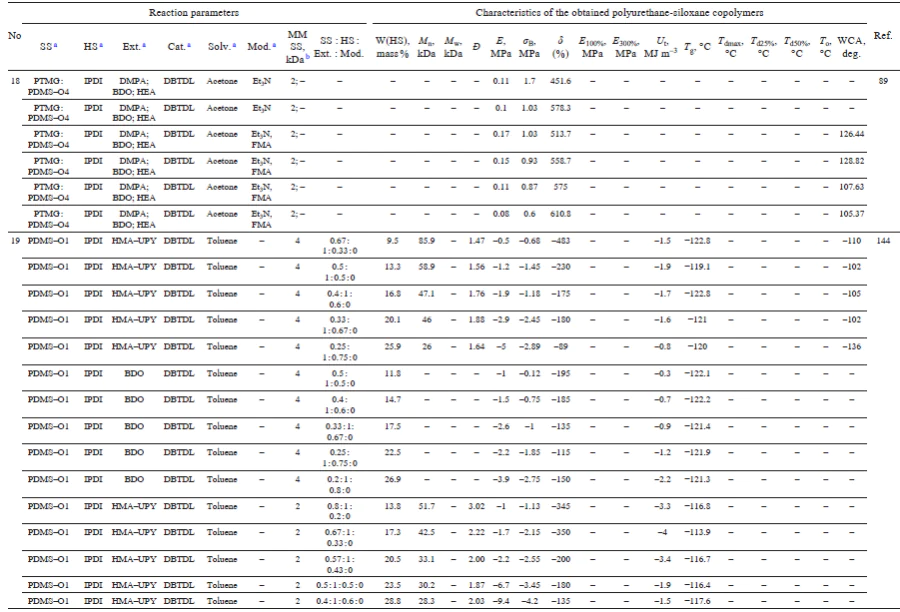
Task: Click the SS column footnote link 'a'
Action: 56,45
